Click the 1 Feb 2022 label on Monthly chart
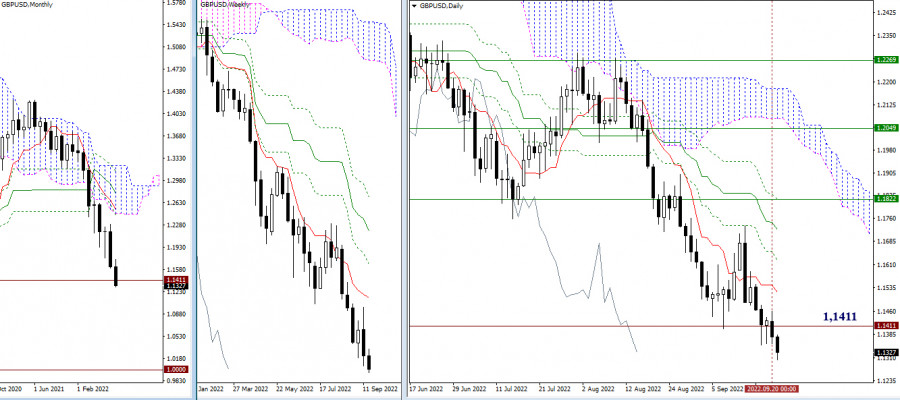The width and height of the screenshot is (900, 400). pos(91,388)
